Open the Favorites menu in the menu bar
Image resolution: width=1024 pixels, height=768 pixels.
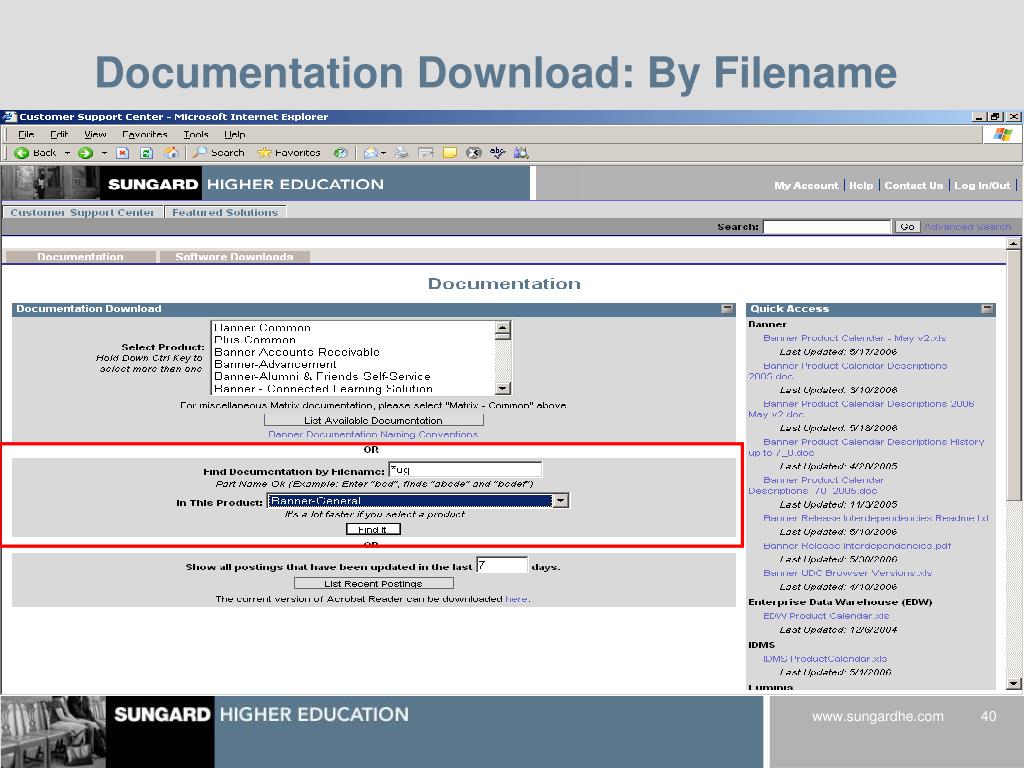click(145, 135)
